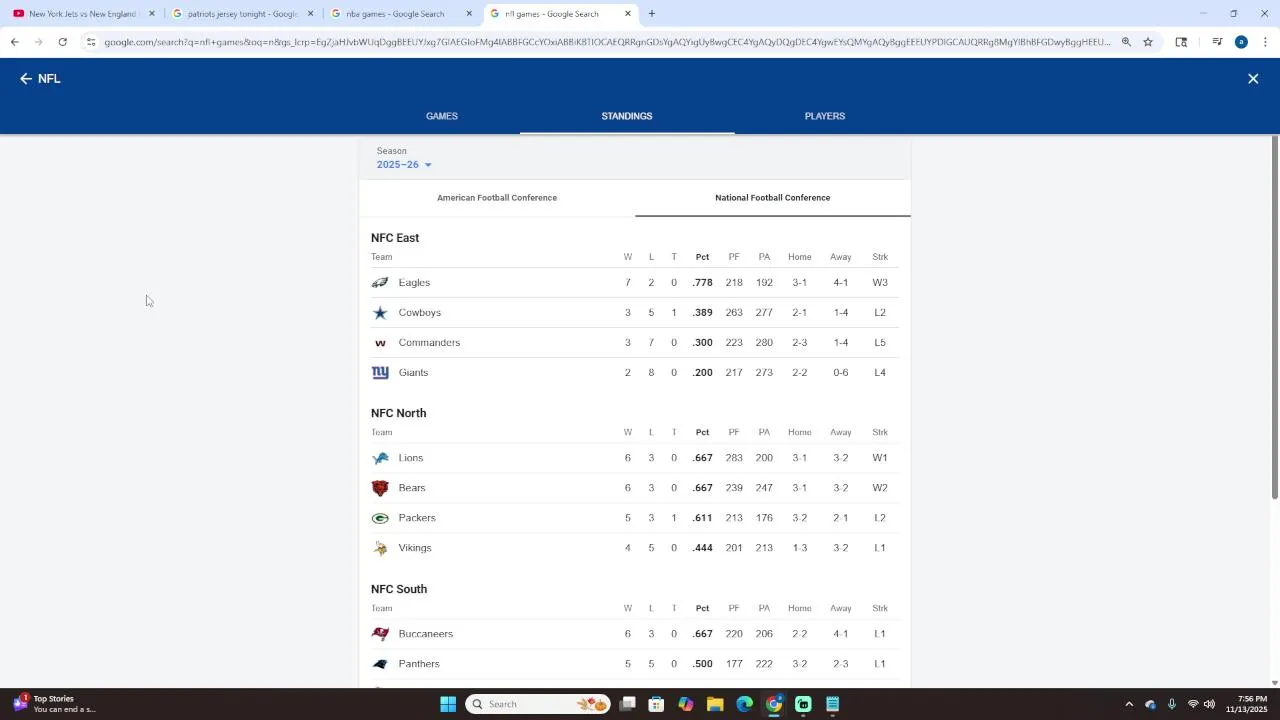Open Microsoft Edge from the taskbar
Screen dimensions: 1280x720
click(x=745, y=704)
